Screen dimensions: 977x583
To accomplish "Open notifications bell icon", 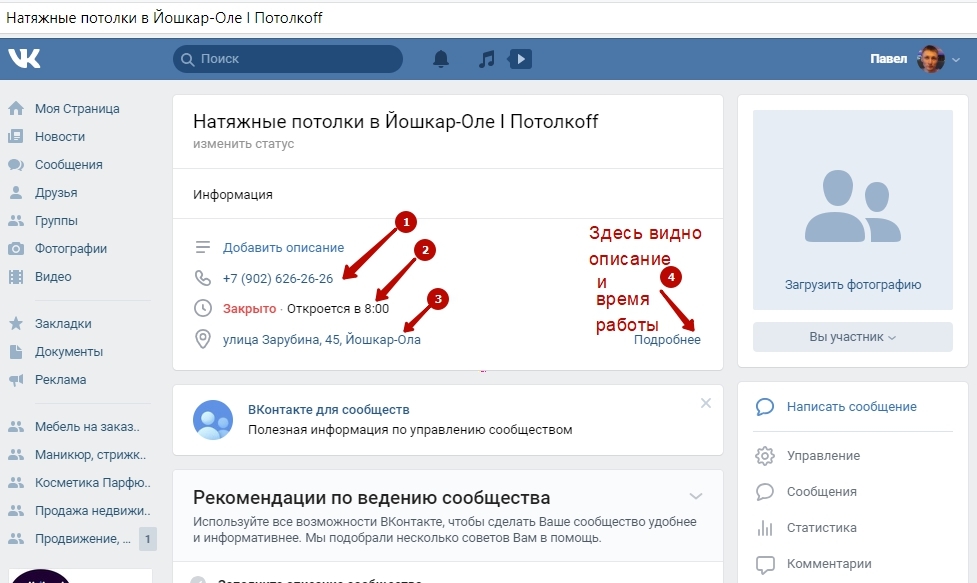I will [441, 59].
